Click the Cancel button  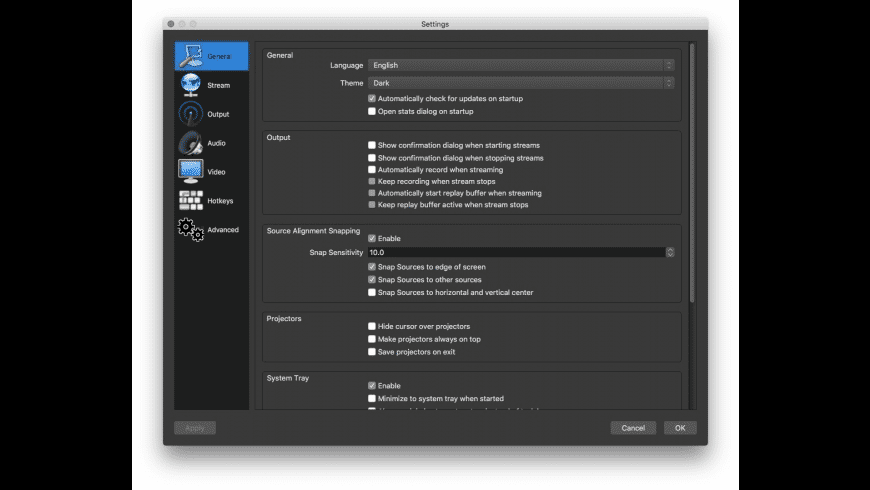(633, 428)
